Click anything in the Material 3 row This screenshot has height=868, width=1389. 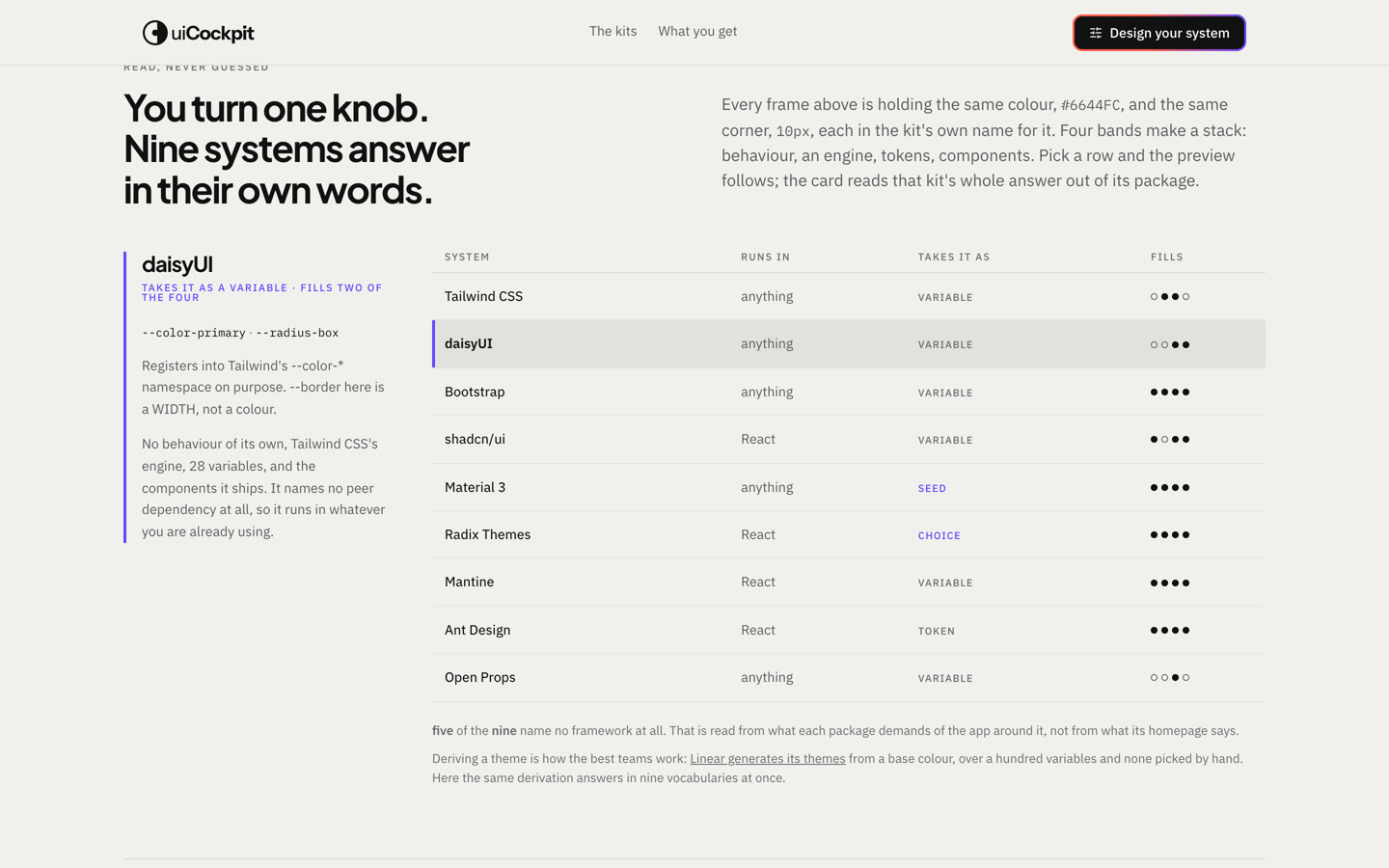pyautogui.click(x=767, y=487)
